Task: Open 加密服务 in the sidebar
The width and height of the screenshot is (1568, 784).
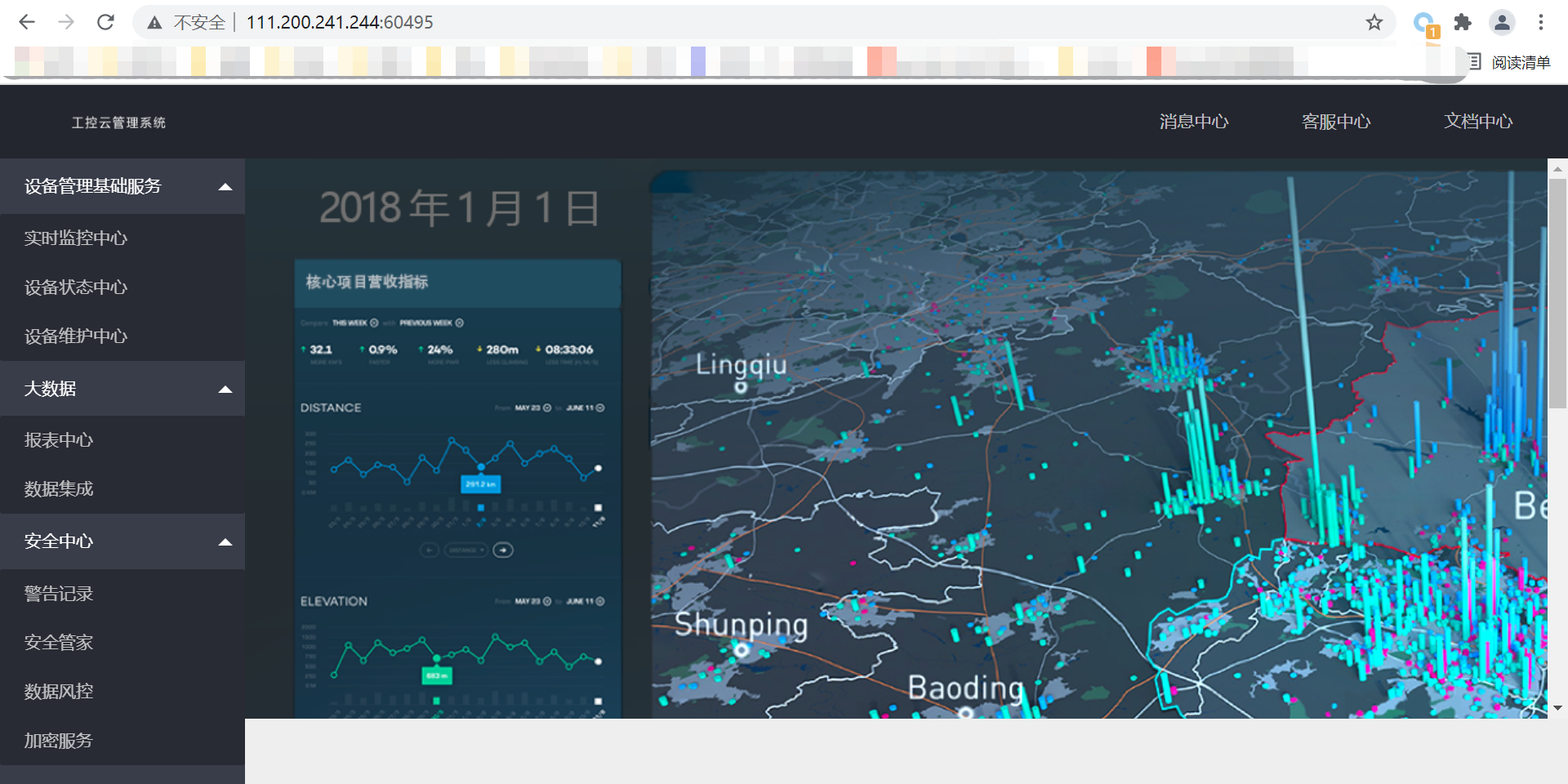Action: (x=59, y=741)
